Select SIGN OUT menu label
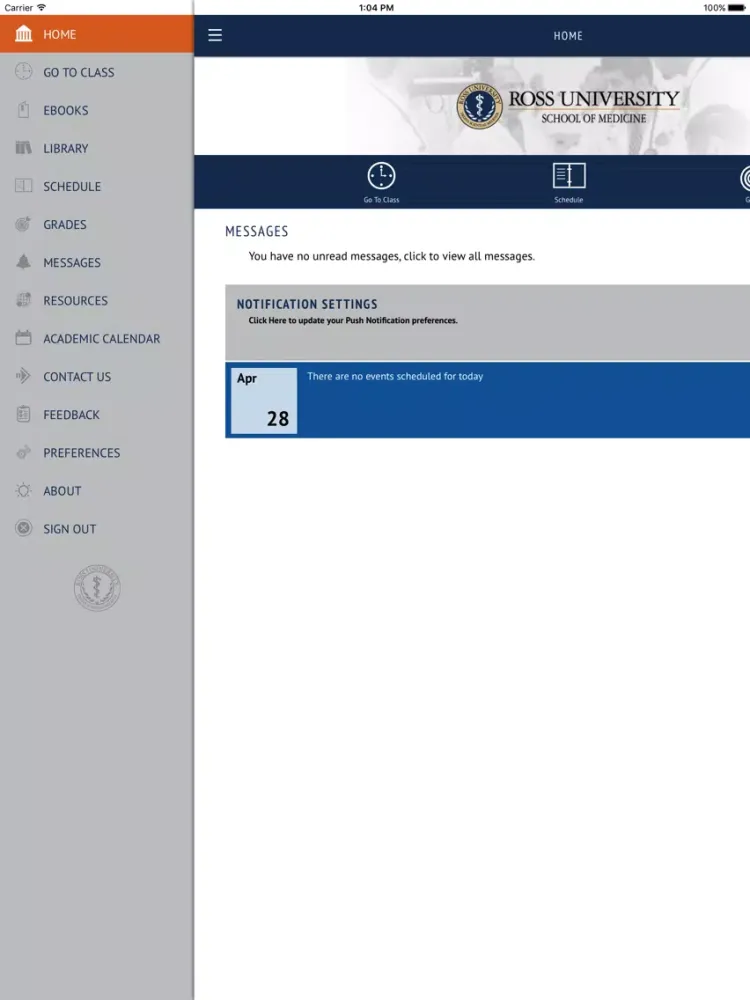Screen dimensions: 750x1000 (70, 529)
